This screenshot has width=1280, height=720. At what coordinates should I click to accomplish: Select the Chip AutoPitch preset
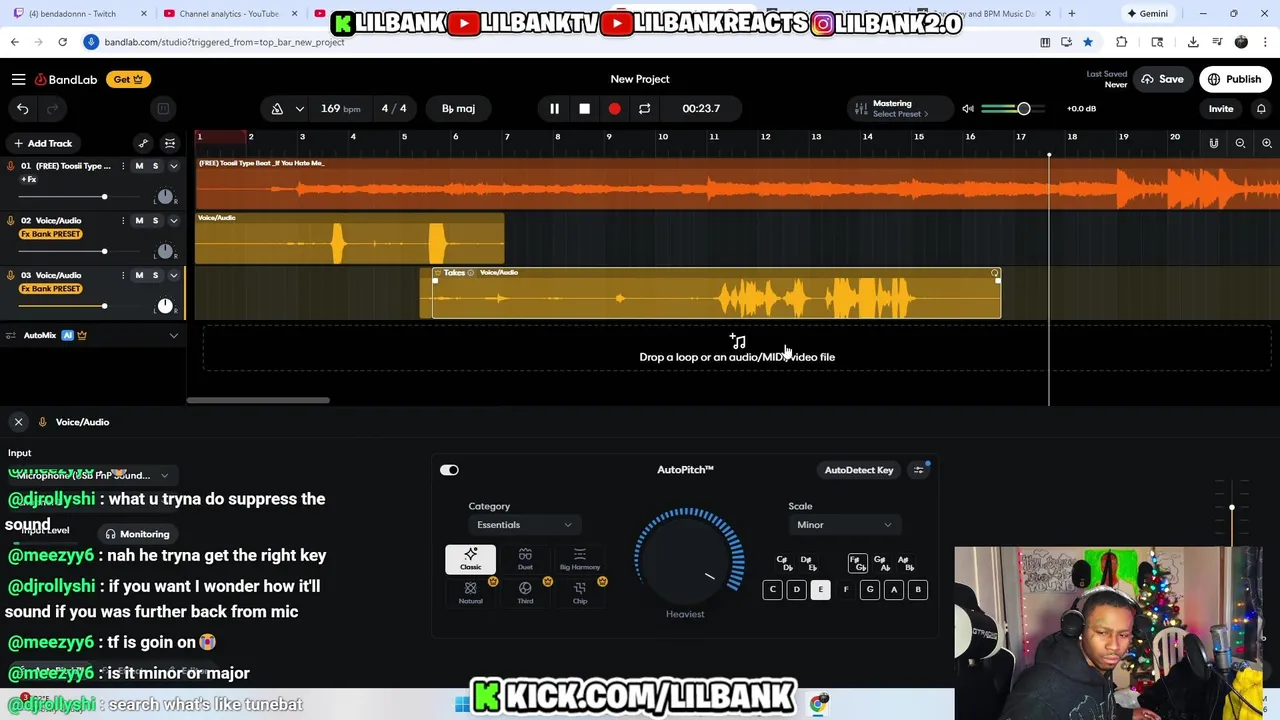click(x=580, y=592)
